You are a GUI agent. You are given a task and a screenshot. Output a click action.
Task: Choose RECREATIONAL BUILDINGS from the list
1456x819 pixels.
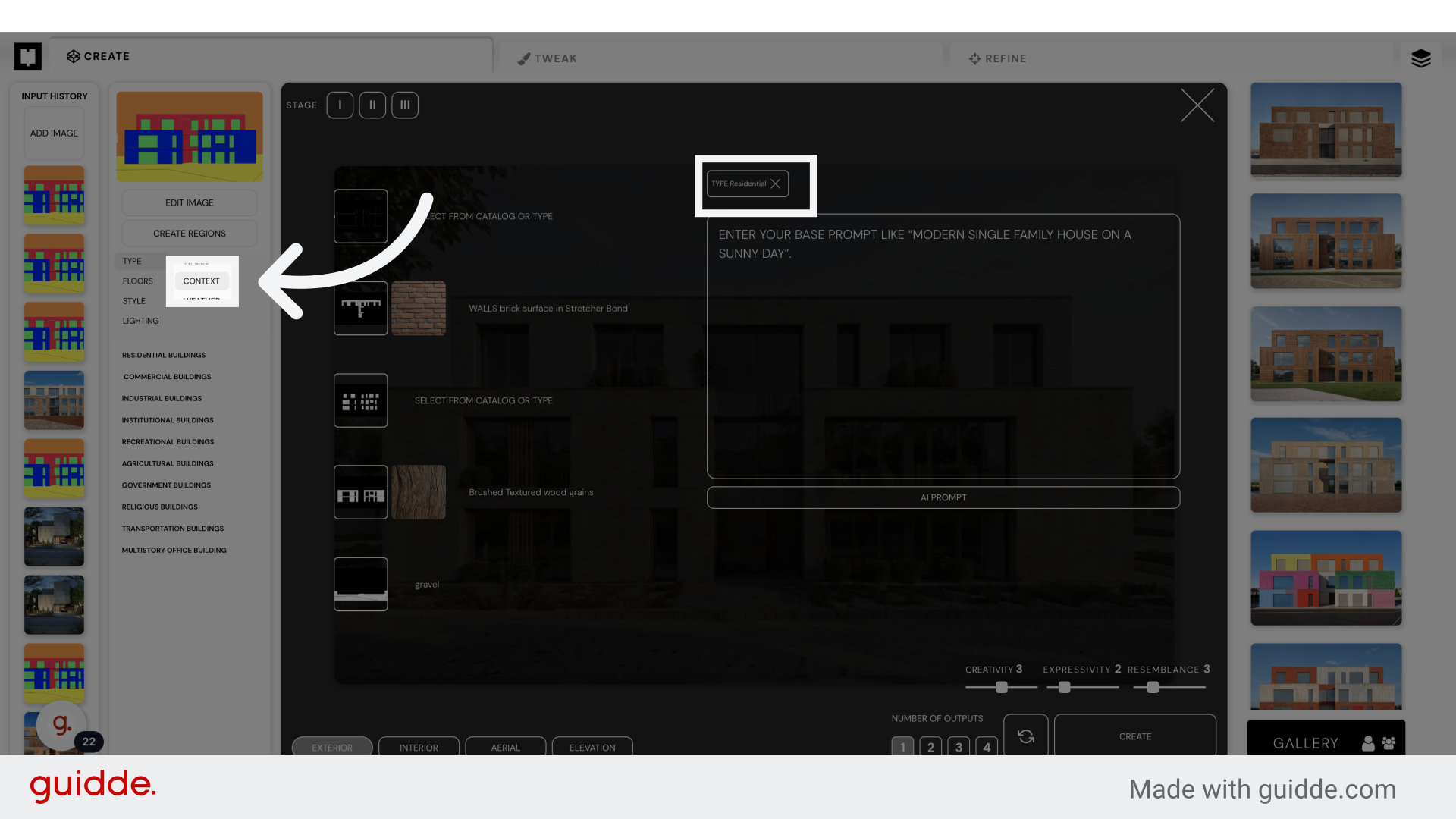click(x=168, y=441)
